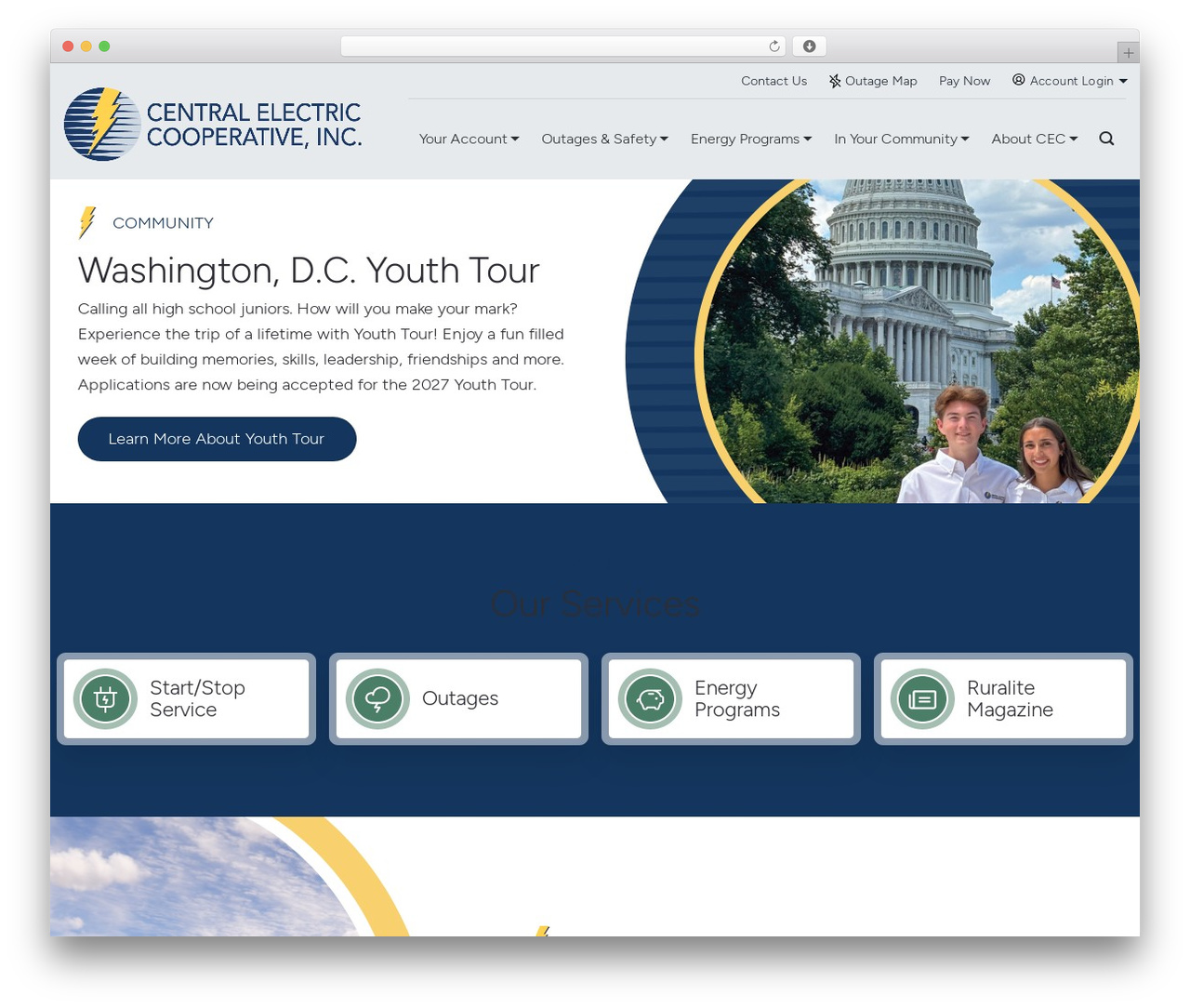Expand the Your Account menu
The image size is (1190, 1008).
[x=469, y=139]
